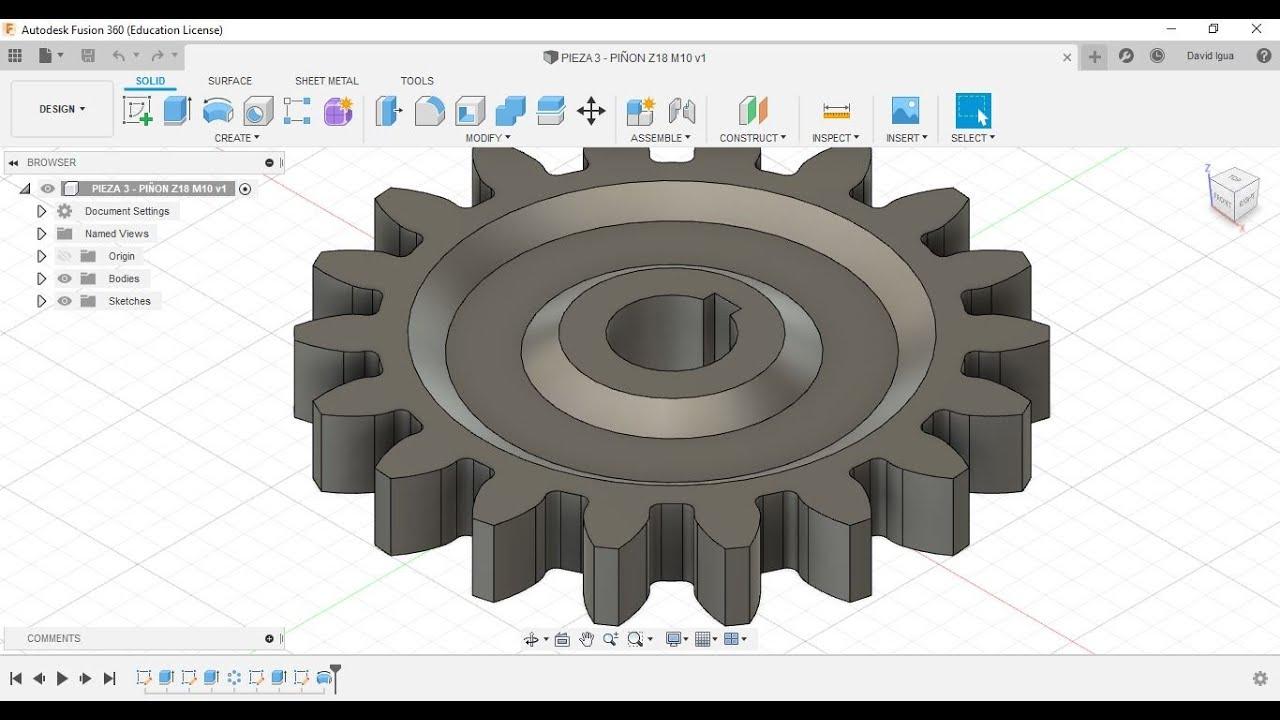Toggle the active component radio button

coord(245,189)
